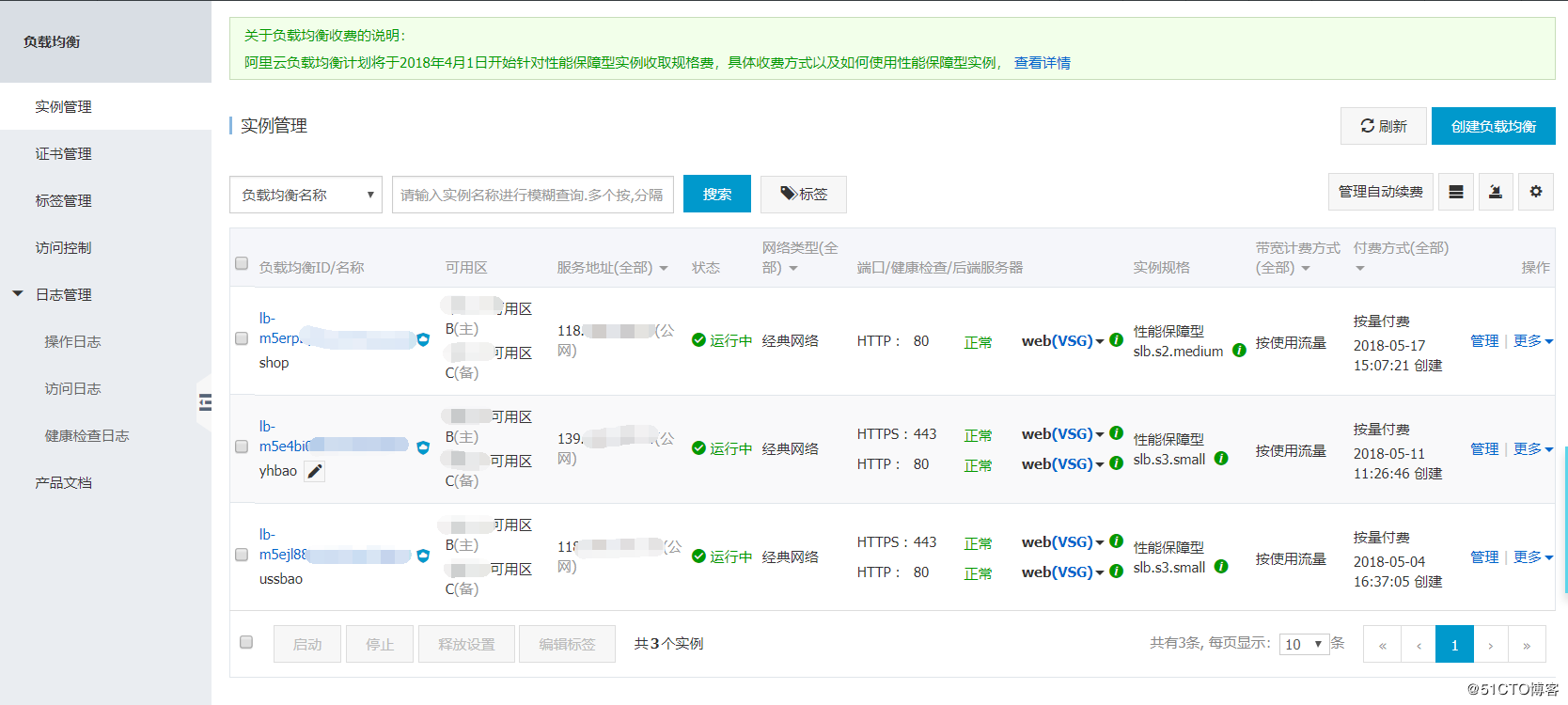
Task: Click 管理 link for the ussbao instance
Action: point(1484,556)
